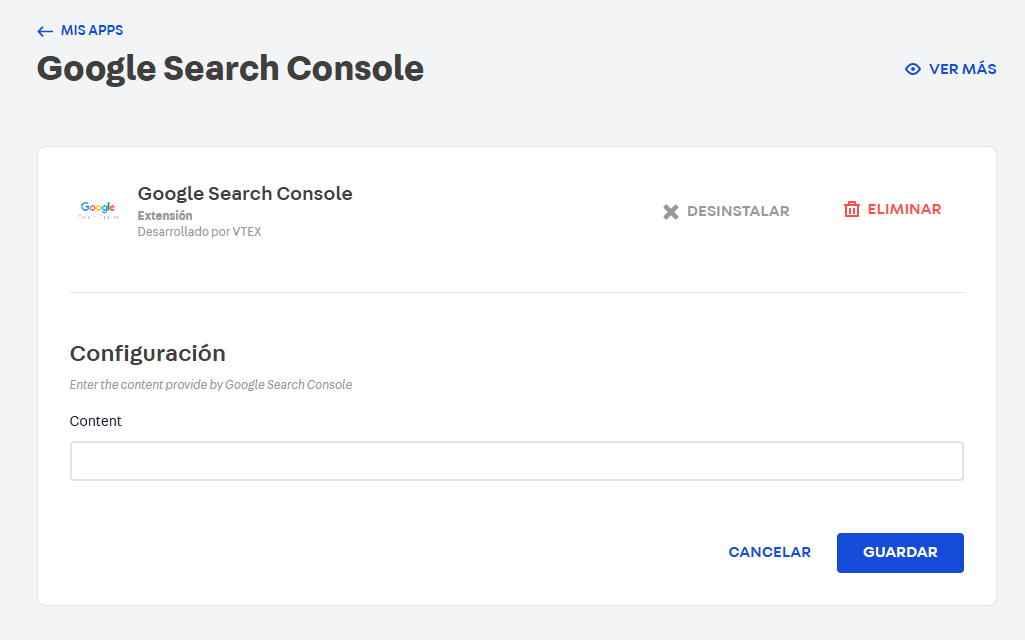
Task: Click inside the Content input box
Action: [516, 460]
